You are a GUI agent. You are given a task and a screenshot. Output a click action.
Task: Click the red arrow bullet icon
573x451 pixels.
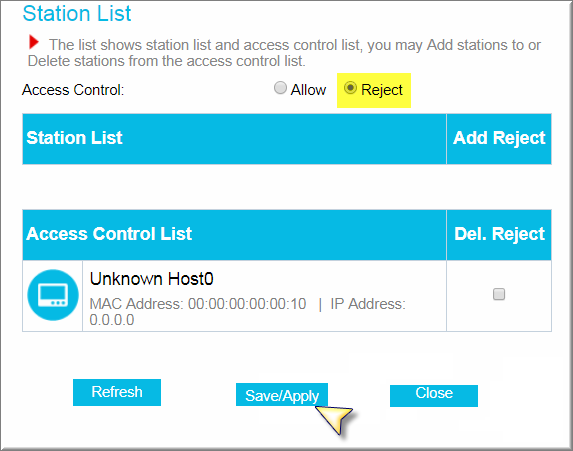click(x=34, y=42)
